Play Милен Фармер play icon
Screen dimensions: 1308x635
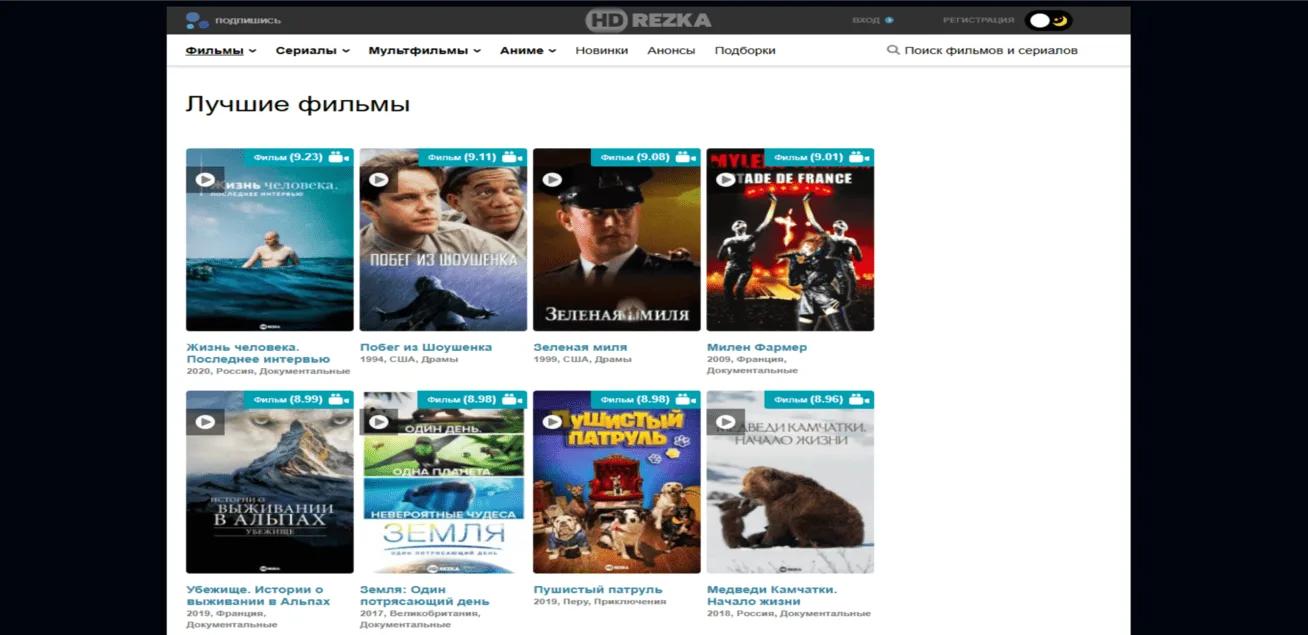(x=726, y=180)
